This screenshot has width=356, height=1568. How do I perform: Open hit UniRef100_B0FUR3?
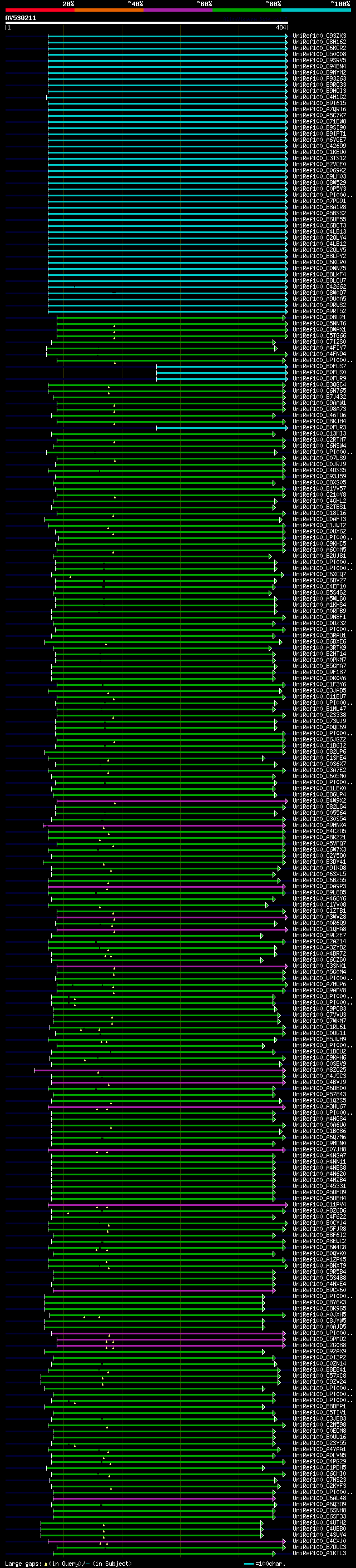[x=319, y=428]
